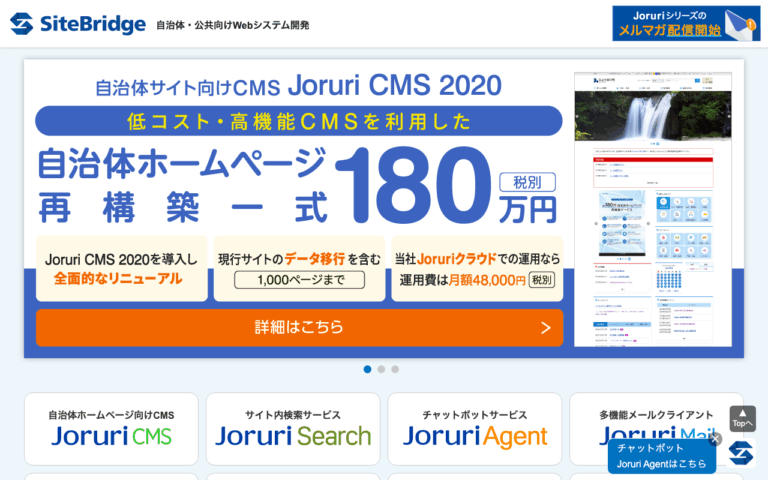Jump back up with the Top button
The image size is (768, 480).
click(x=743, y=419)
